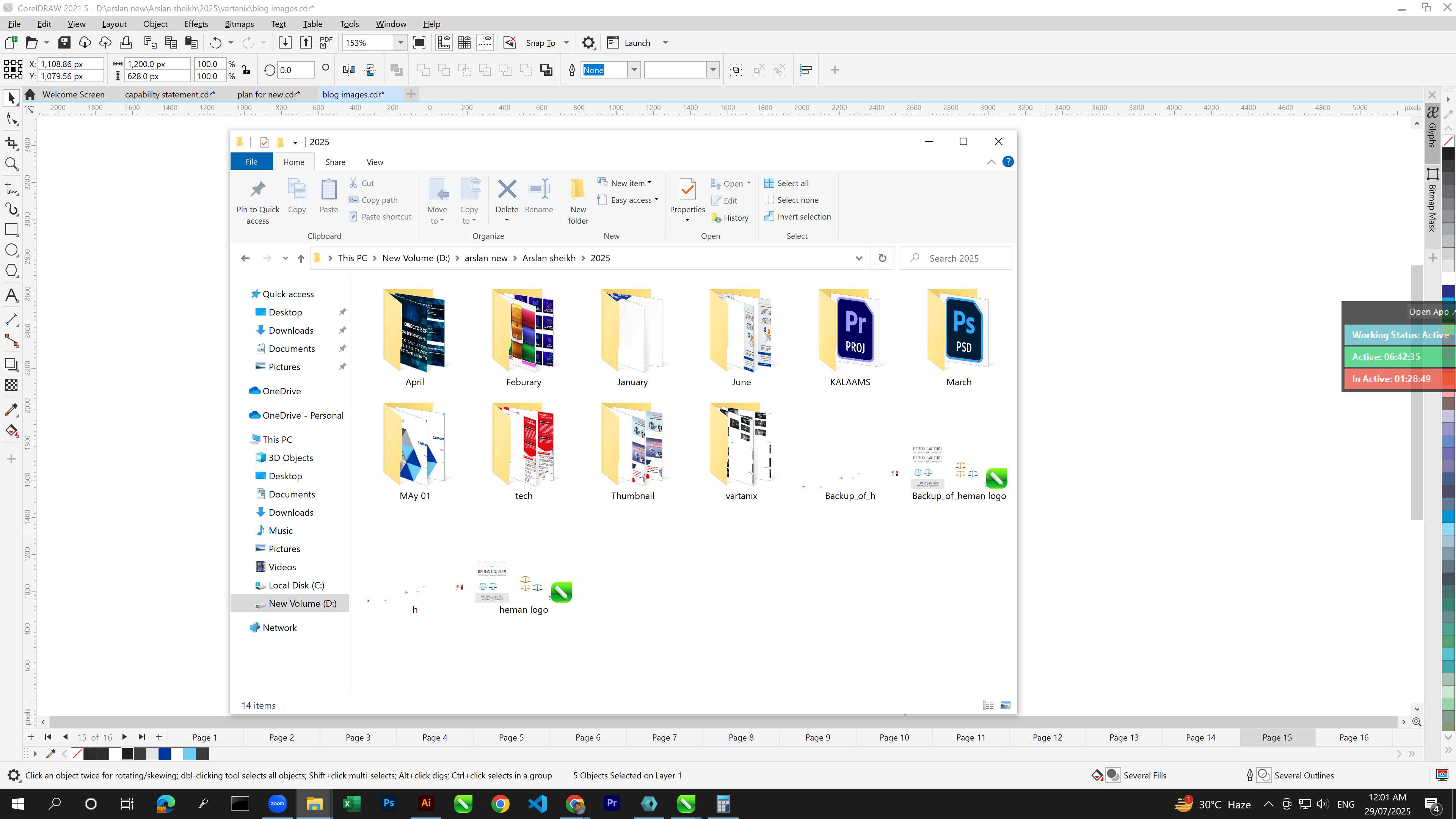
Task: Toggle the lock ratio padlock
Action: pos(246,70)
